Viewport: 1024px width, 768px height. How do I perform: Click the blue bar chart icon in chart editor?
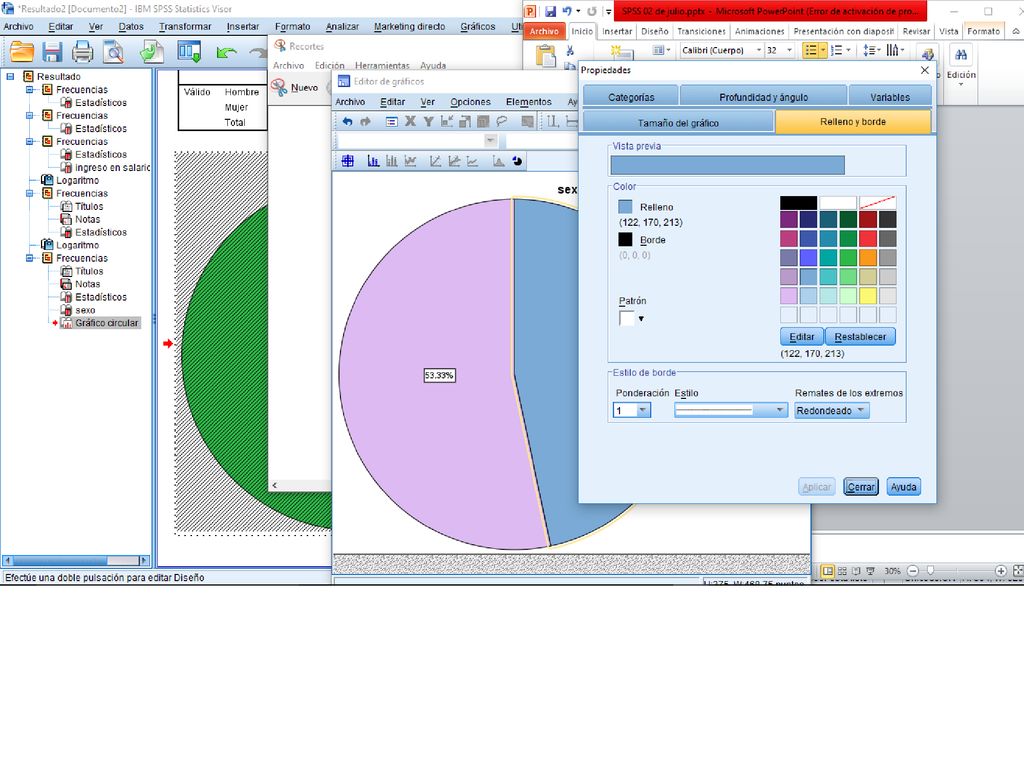(373, 161)
